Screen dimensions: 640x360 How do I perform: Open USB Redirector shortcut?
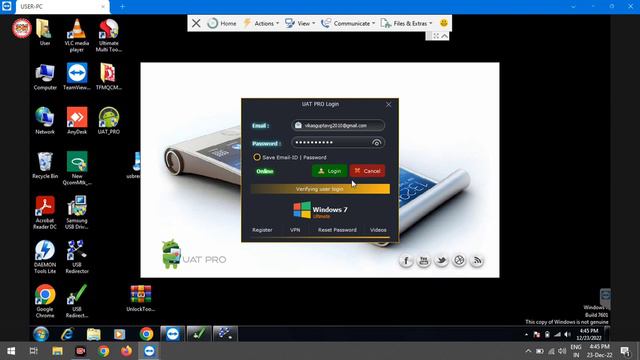(x=77, y=257)
